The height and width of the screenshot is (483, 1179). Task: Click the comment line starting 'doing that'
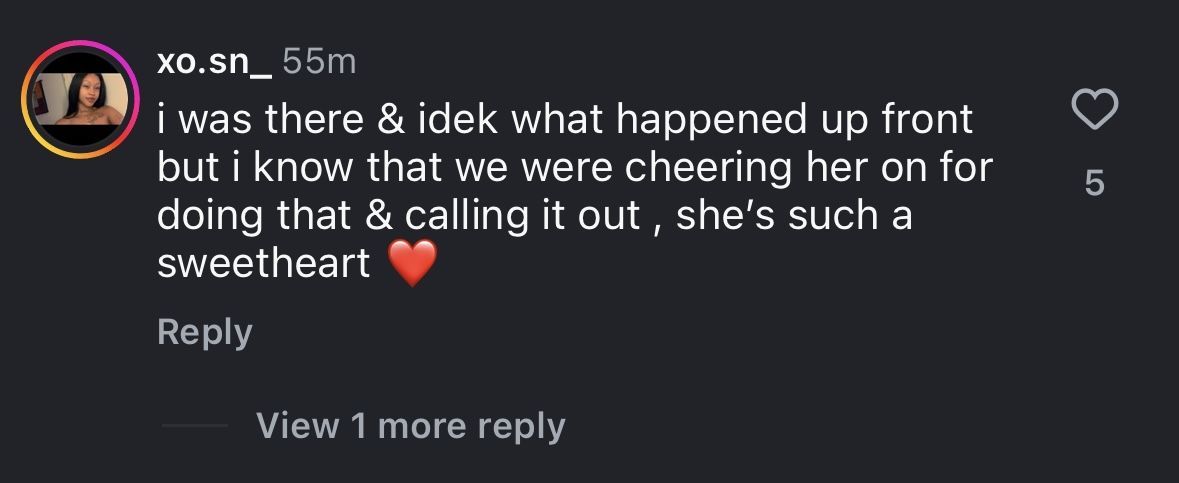coord(534,216)
